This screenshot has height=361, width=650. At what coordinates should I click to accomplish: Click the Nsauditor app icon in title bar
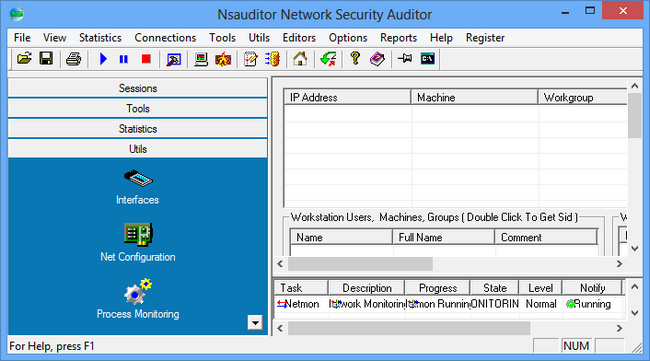(x=17, y=14)
